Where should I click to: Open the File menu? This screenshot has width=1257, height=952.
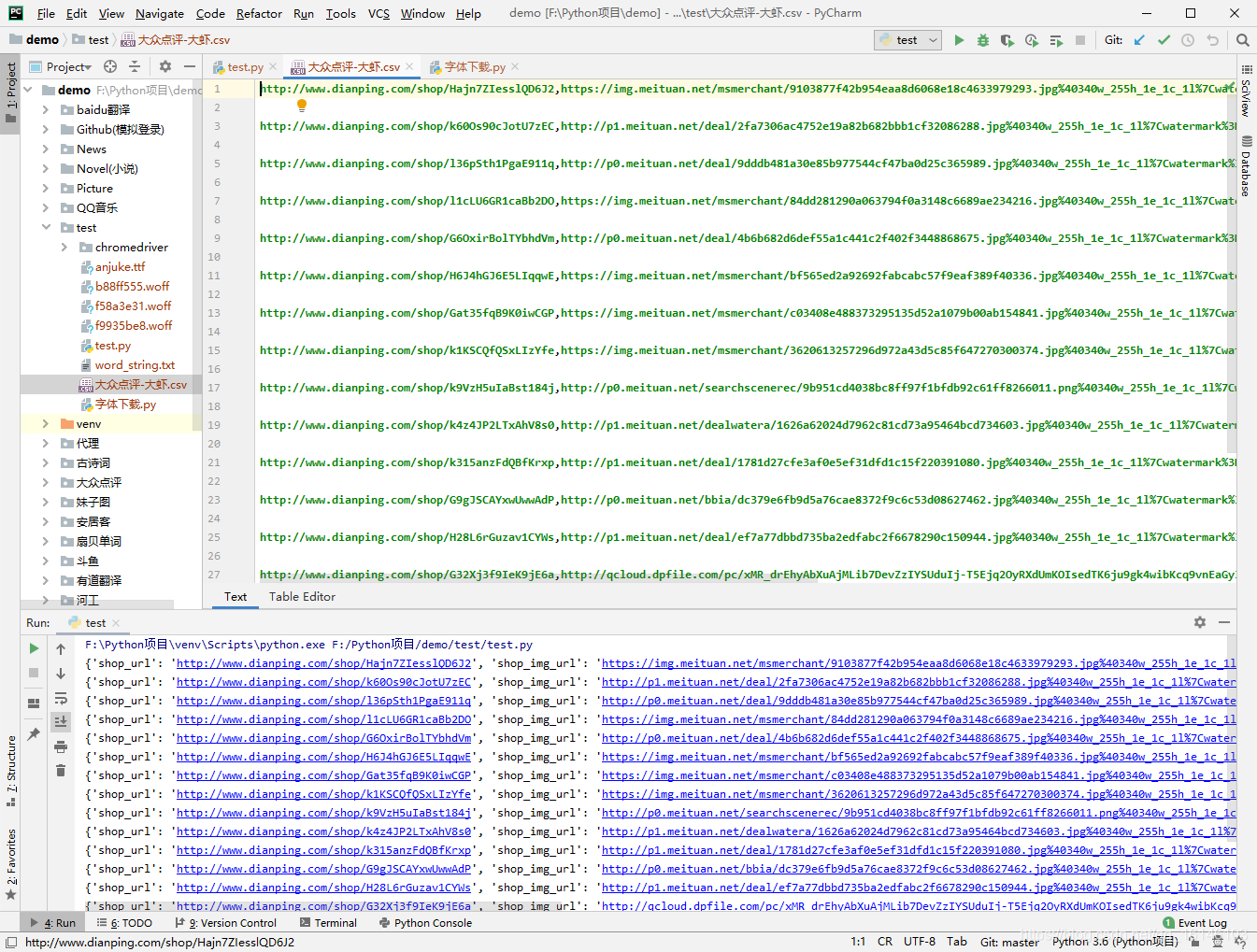point(46,13)
